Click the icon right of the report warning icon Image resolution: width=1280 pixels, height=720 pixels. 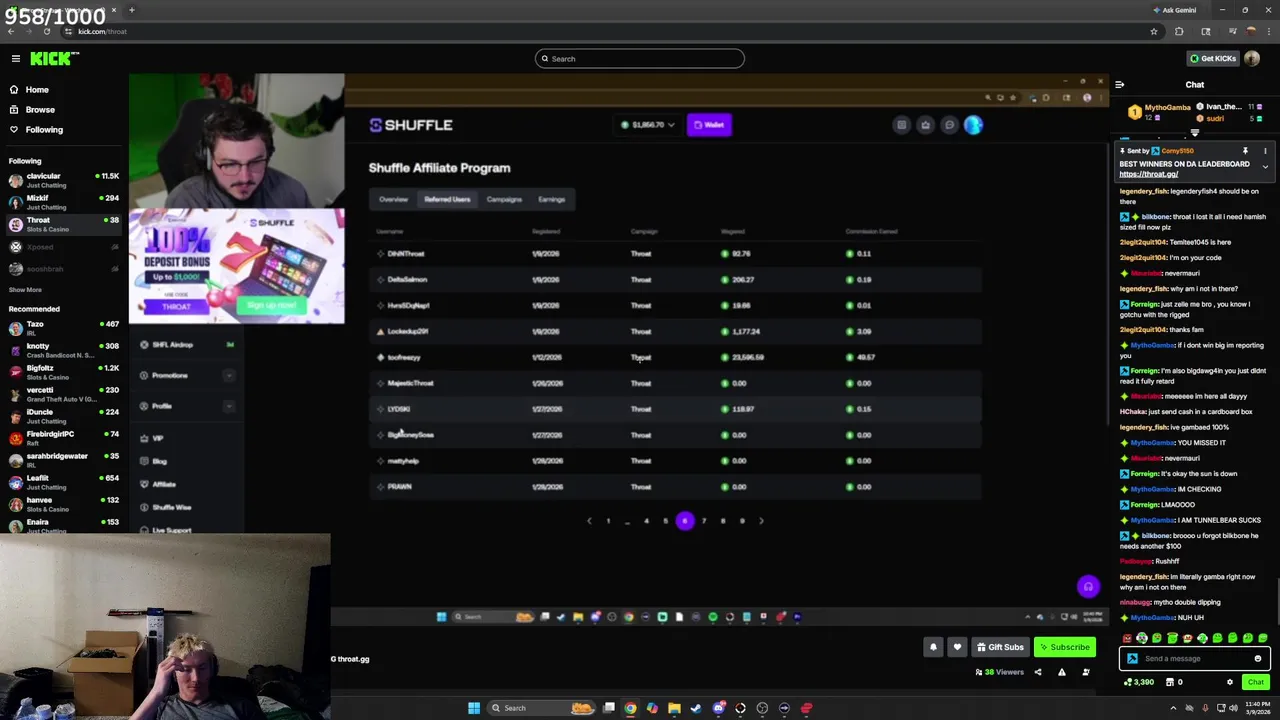click(1085, 672)
